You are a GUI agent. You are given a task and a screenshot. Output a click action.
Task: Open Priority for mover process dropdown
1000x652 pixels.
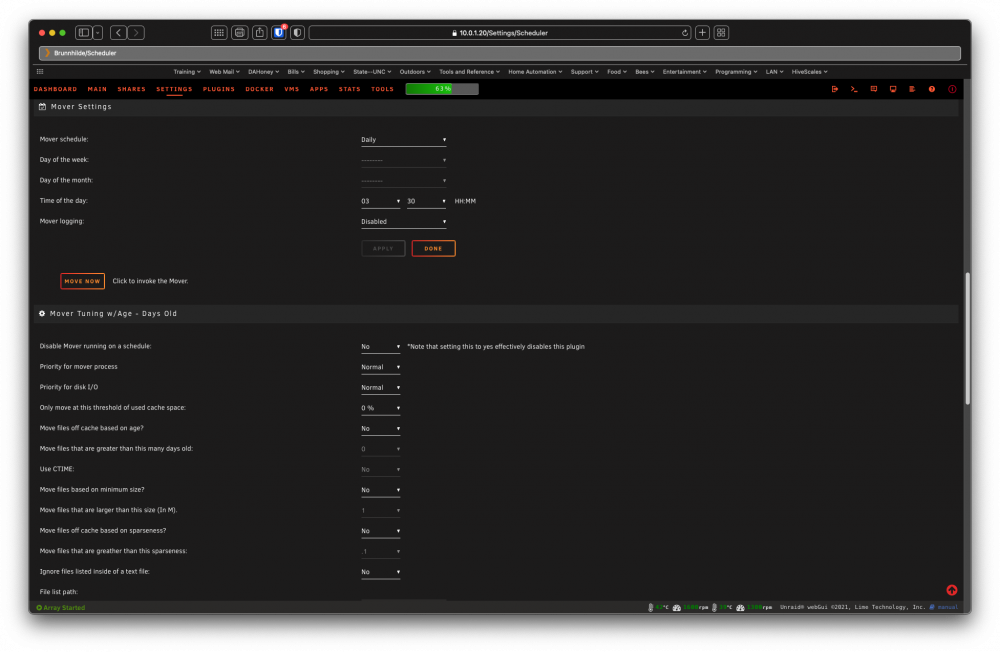coord(381,367)
